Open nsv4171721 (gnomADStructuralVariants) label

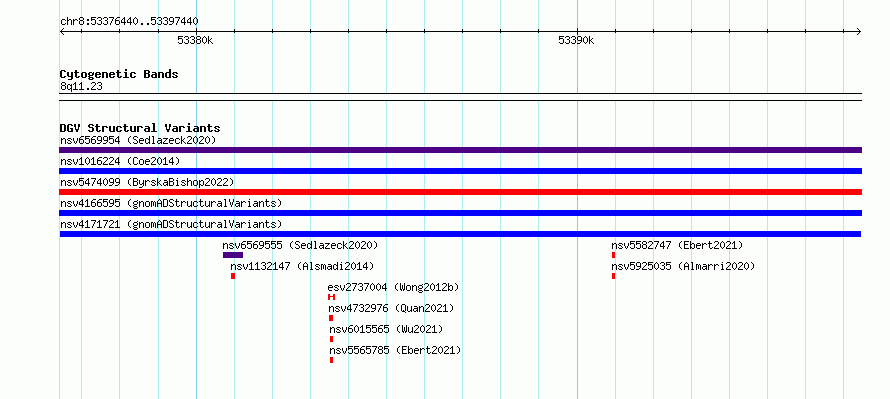[171, 224]
